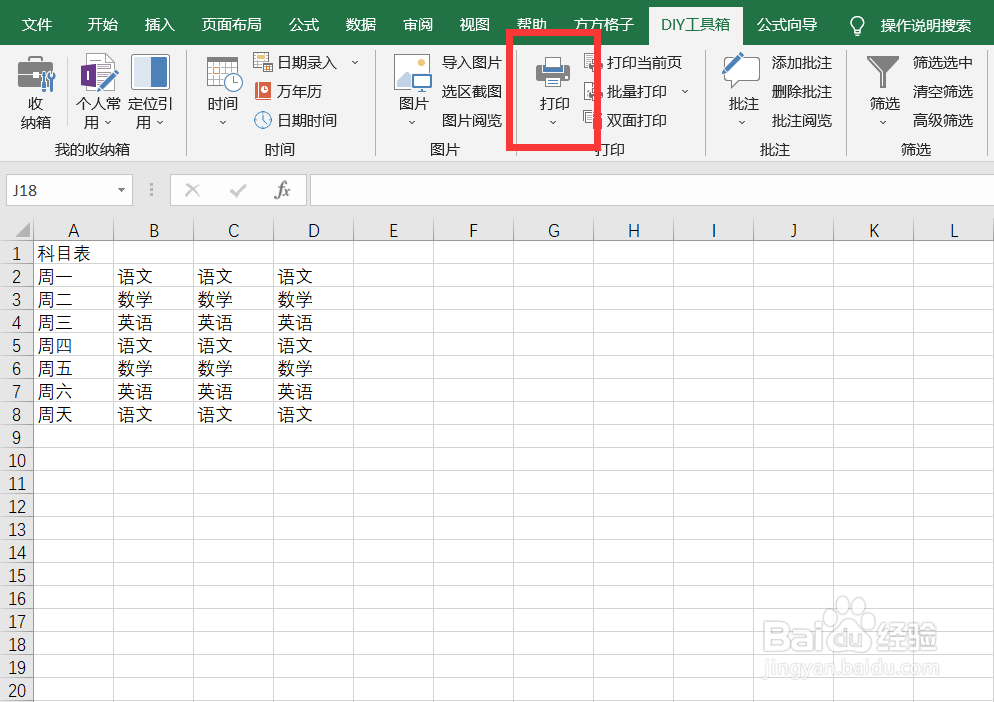Click the formula bar cancel X icon

coord(193,190)
